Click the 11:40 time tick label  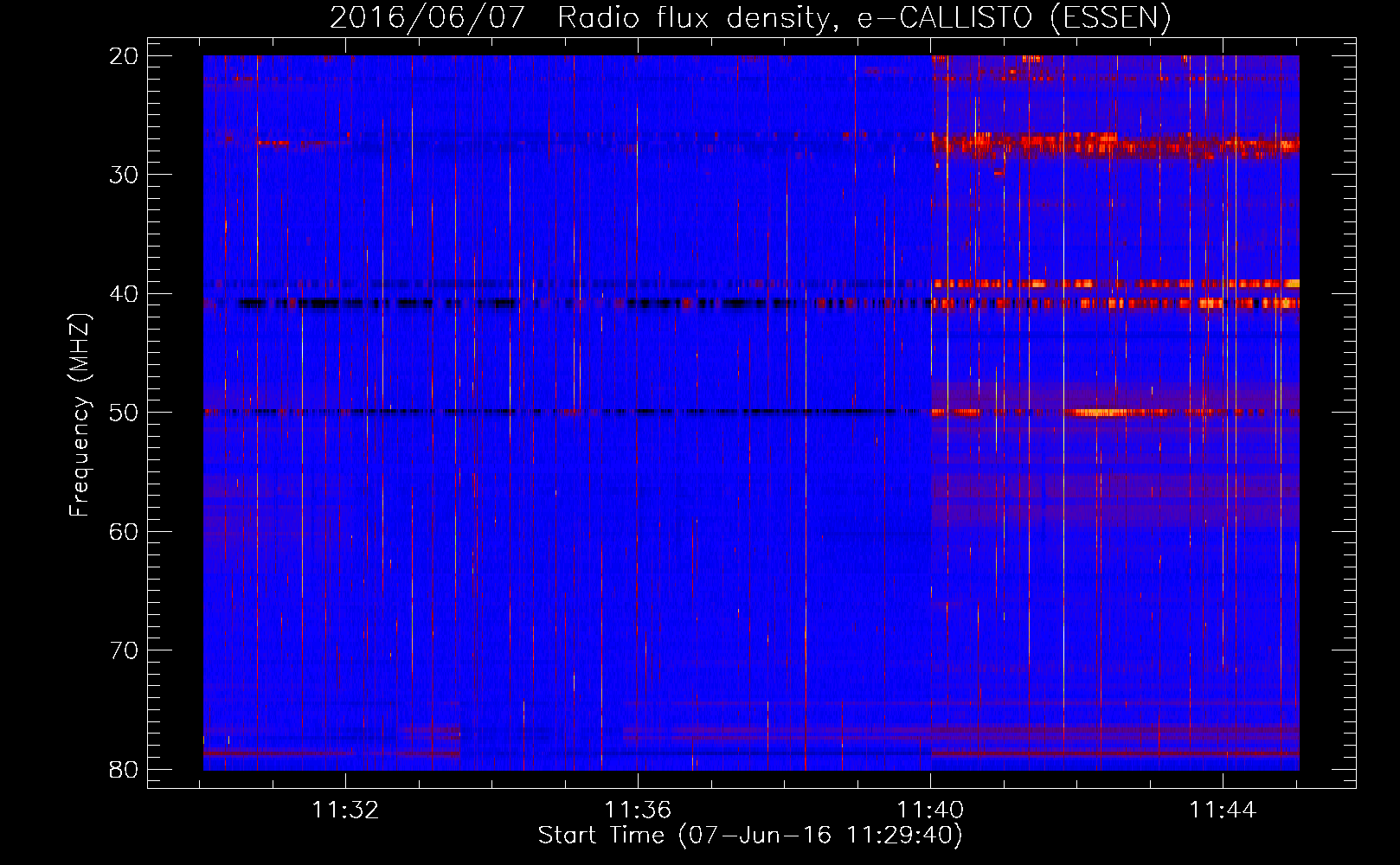tap(930, 811)
